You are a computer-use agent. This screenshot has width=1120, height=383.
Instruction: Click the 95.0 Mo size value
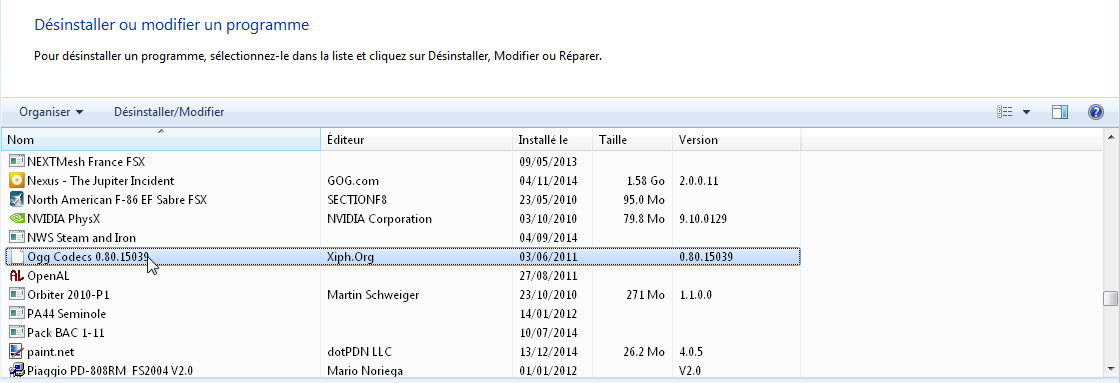click(644, 199)
